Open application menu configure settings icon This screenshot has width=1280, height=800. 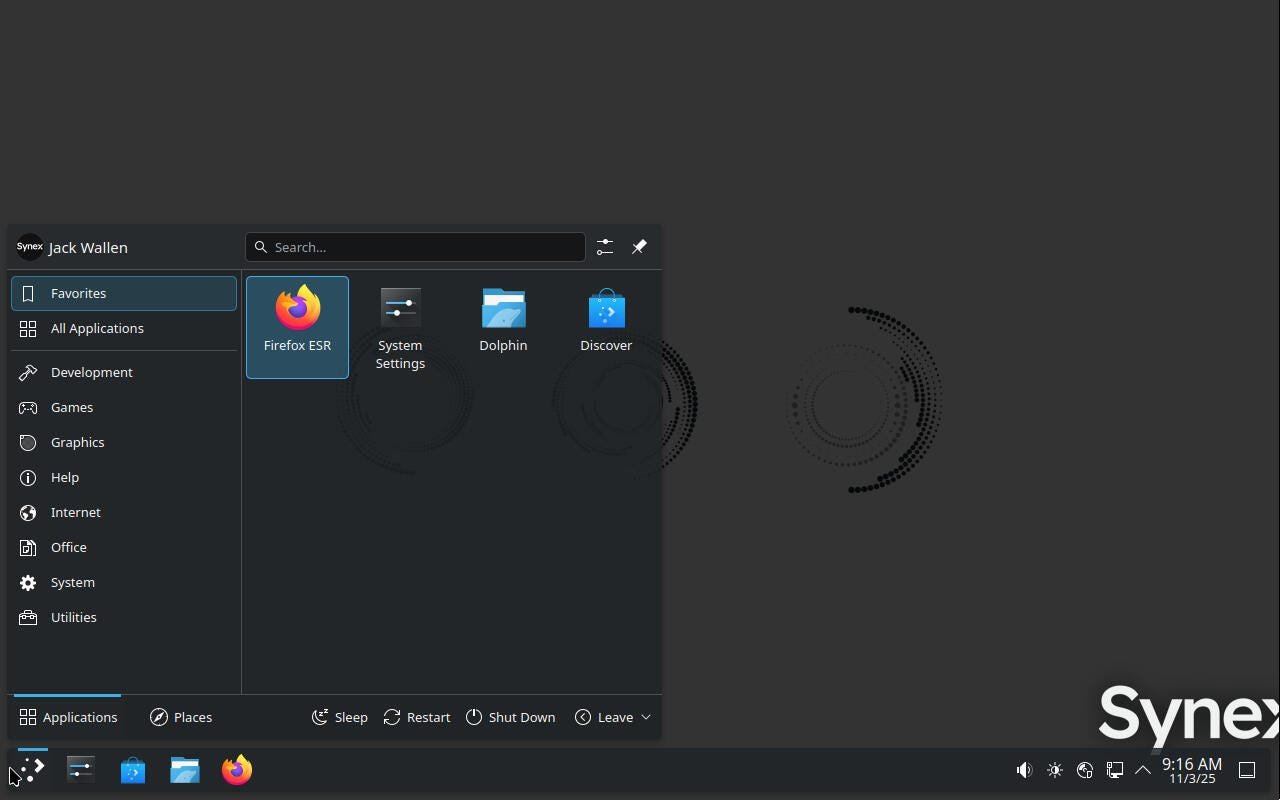coord(605,247)
